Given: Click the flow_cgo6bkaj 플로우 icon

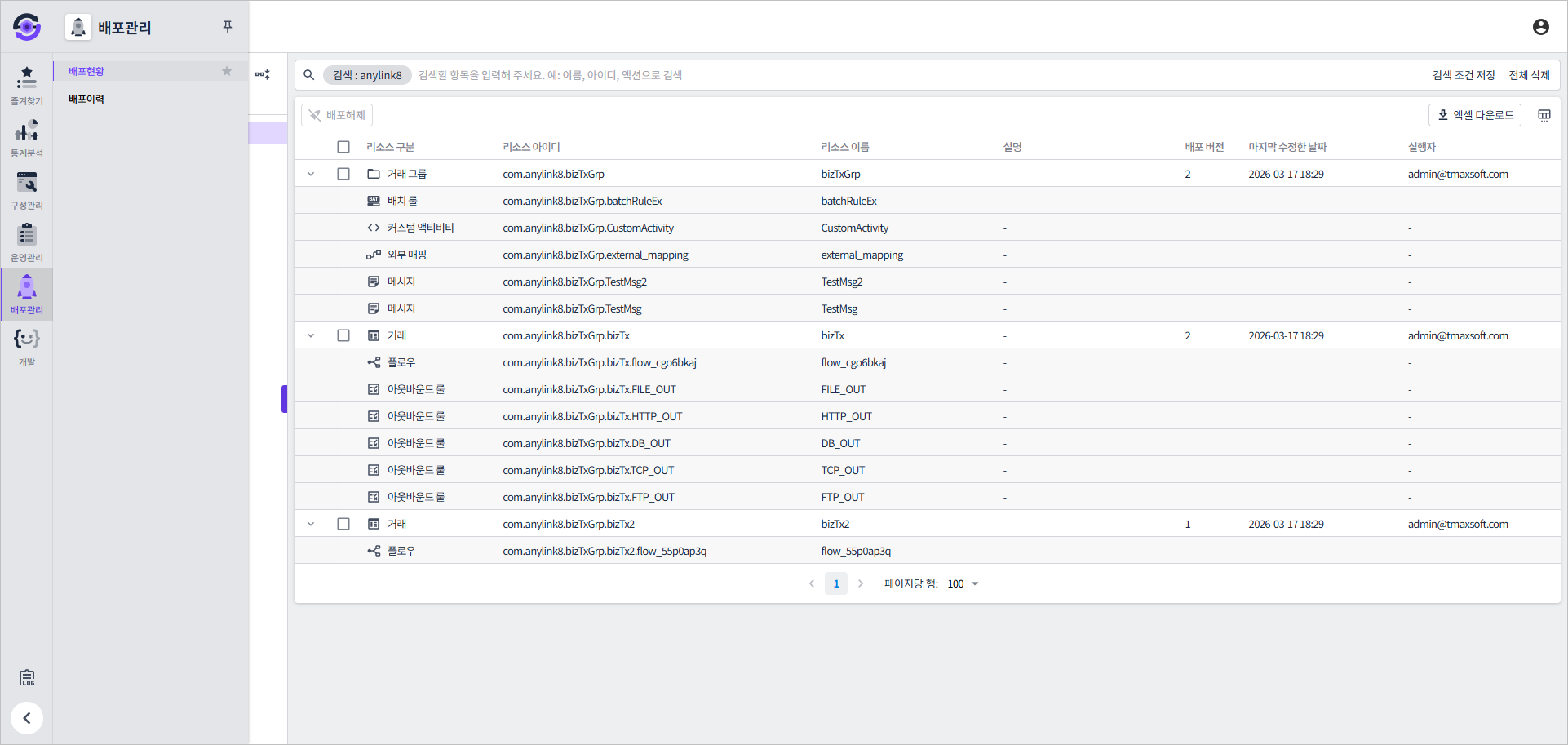Looking at the screenshot, I should pos(374,362).
